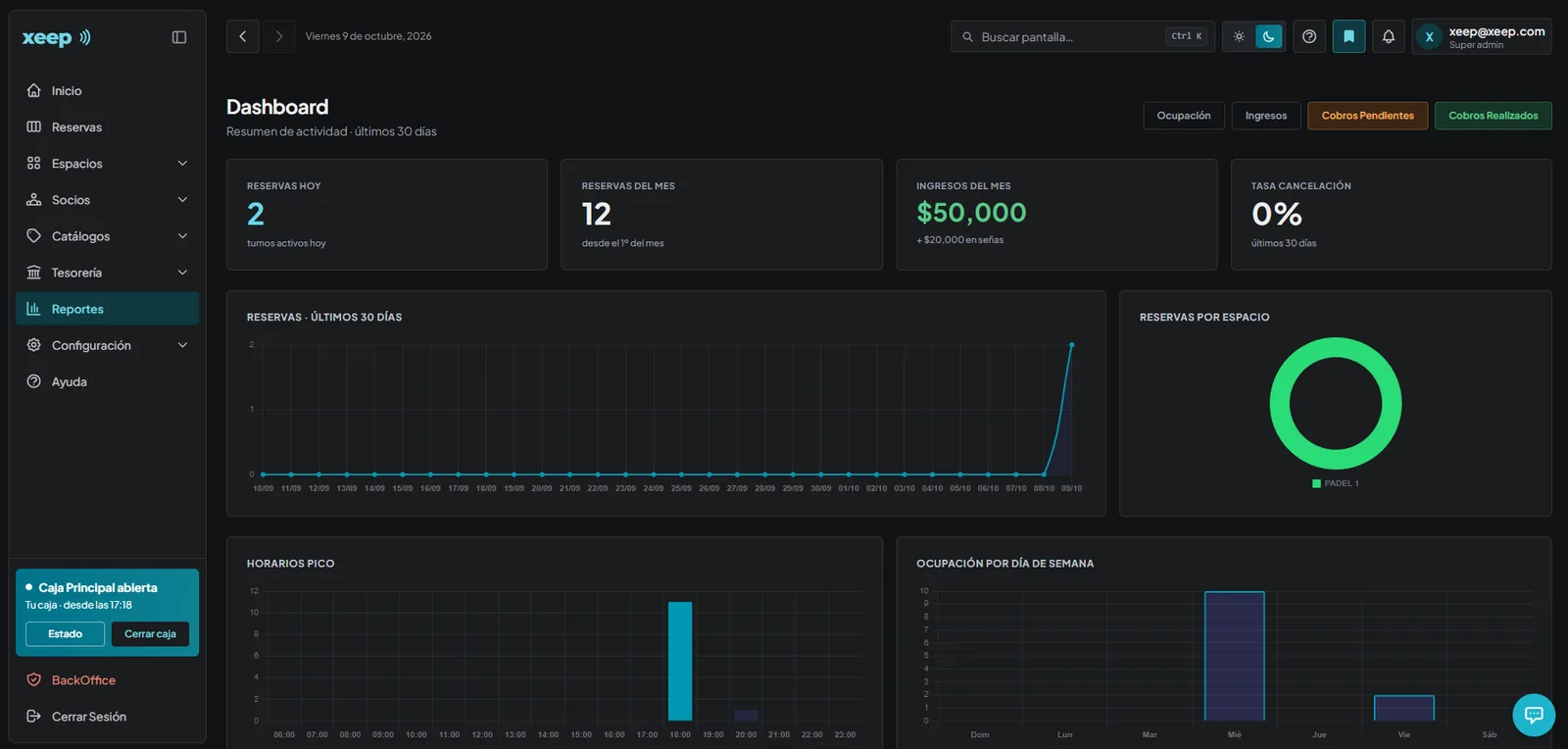Switch to dark theme moon toggle
Viewport: 1568px width, 749px height.
point(1269,36)
